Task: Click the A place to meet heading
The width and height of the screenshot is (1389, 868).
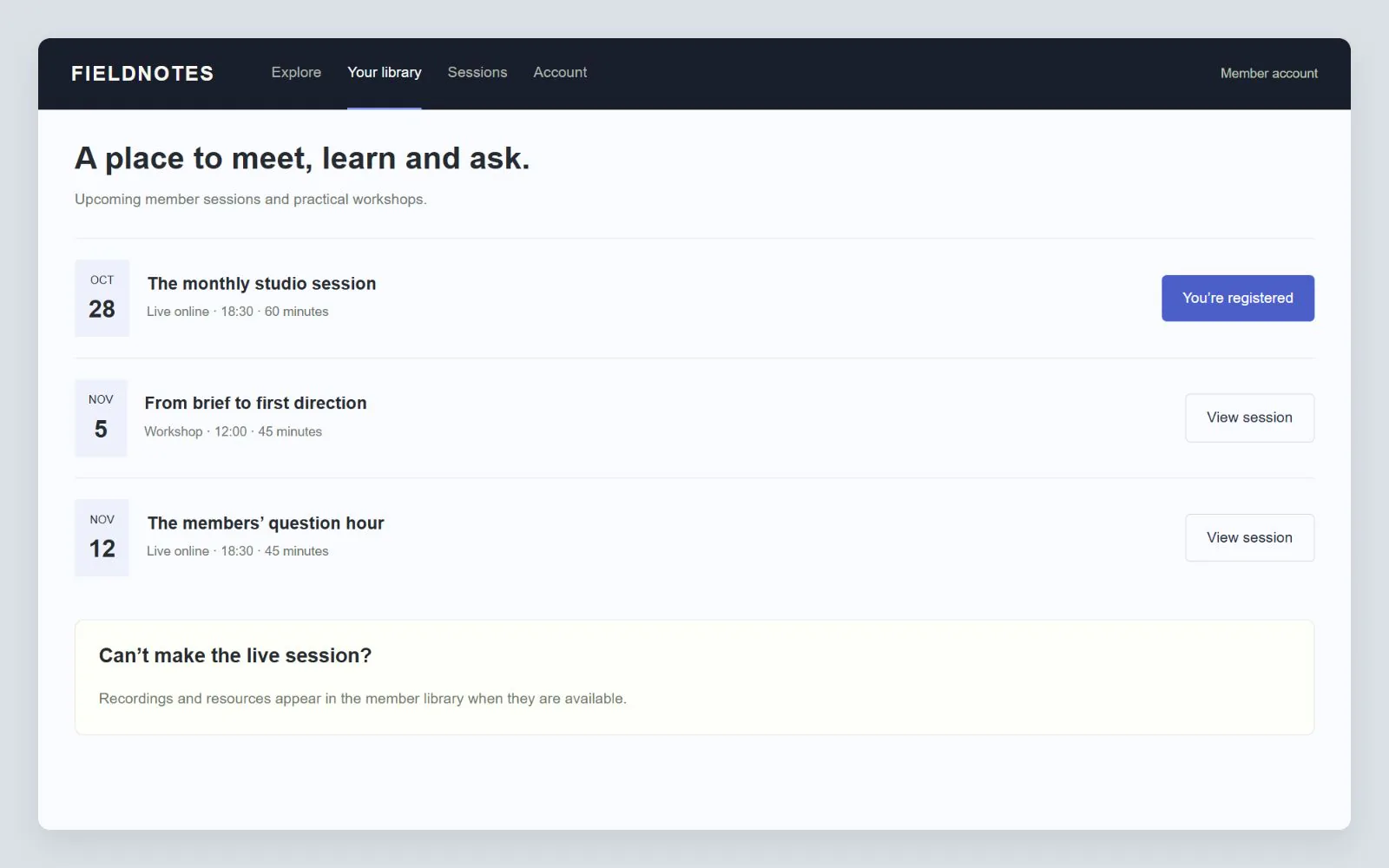Action: pyautogui.click(x=302, y=159)
